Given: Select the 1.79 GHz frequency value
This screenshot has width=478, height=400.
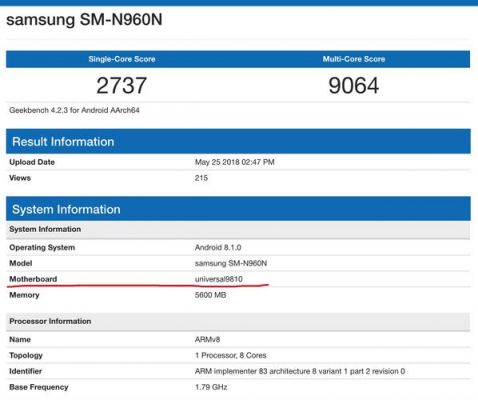Looking at the screenshot, I should point(211,387).
